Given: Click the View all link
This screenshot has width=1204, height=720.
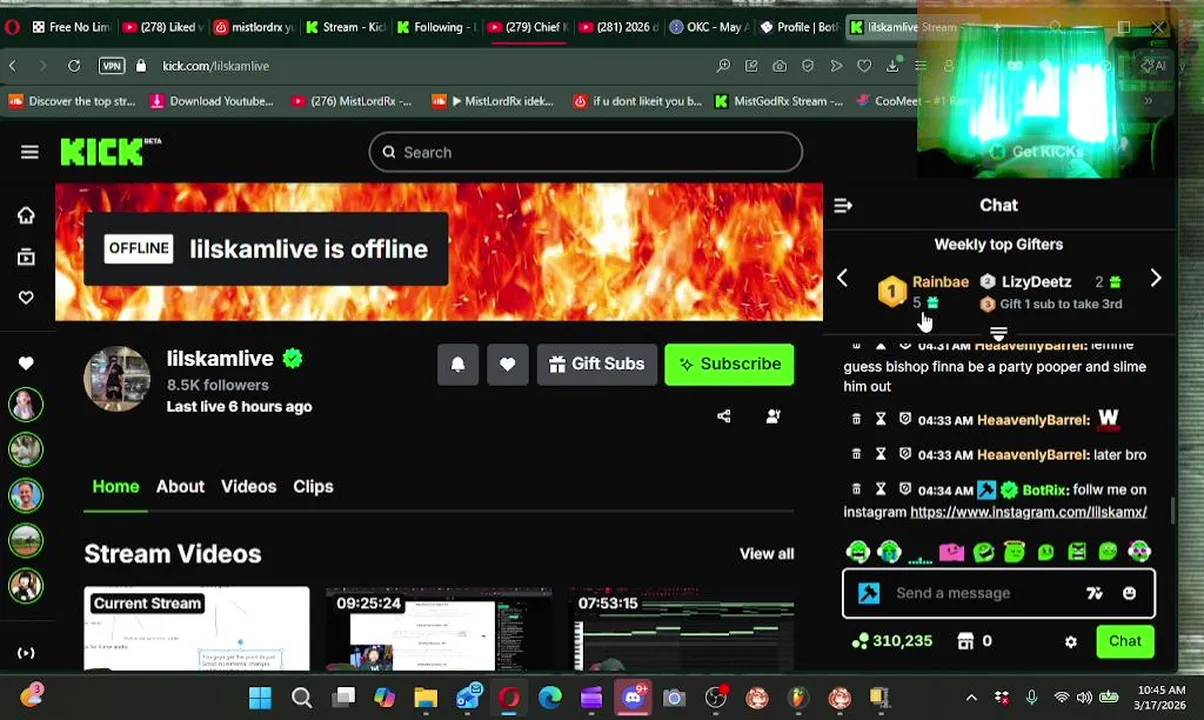Looking at the screenshot, I should point(767,554).
